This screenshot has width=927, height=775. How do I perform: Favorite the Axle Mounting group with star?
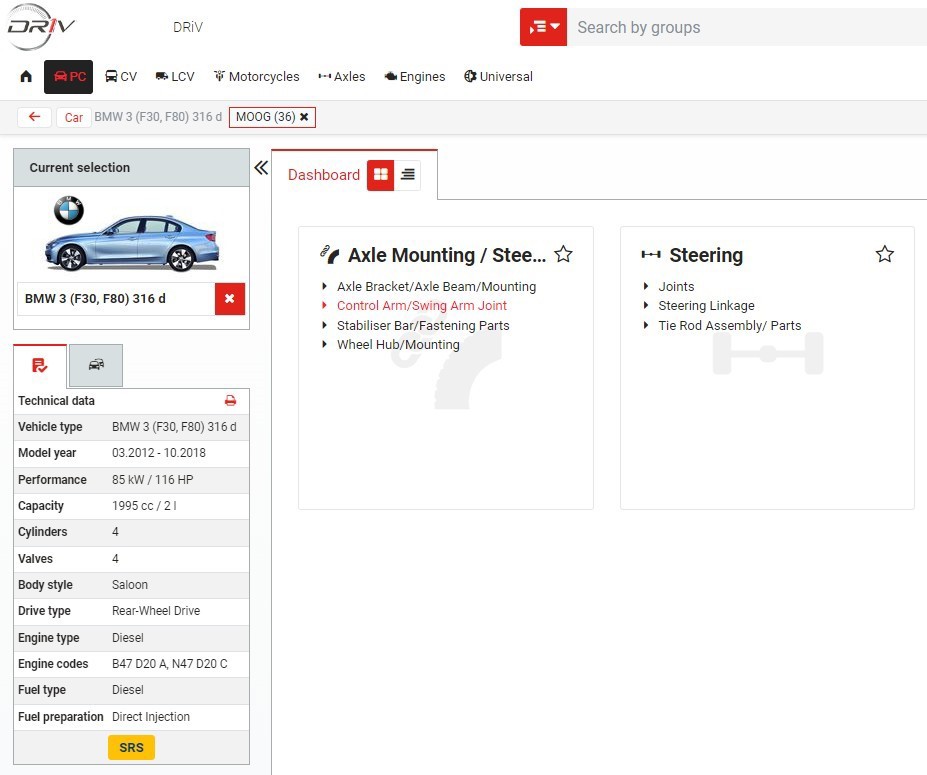(x=563, y=255)
